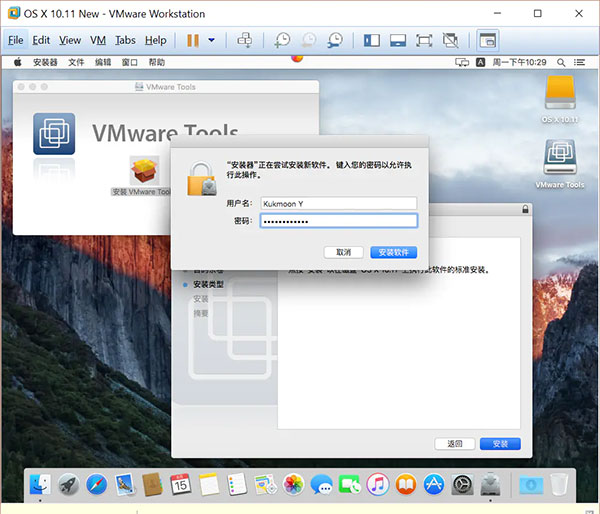Open the VMware File menu
Screen dimensions: 600x514
coord(16,40)
